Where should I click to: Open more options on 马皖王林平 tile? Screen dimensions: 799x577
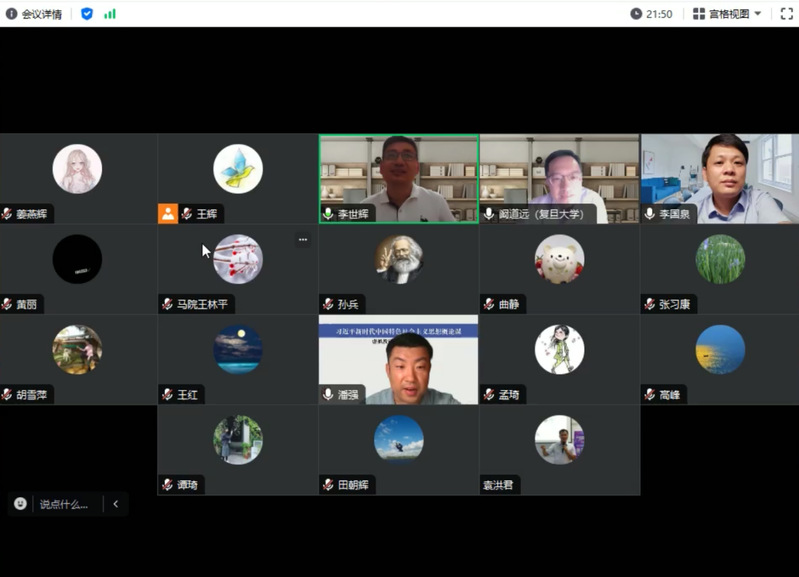click(x=303, y=240)
